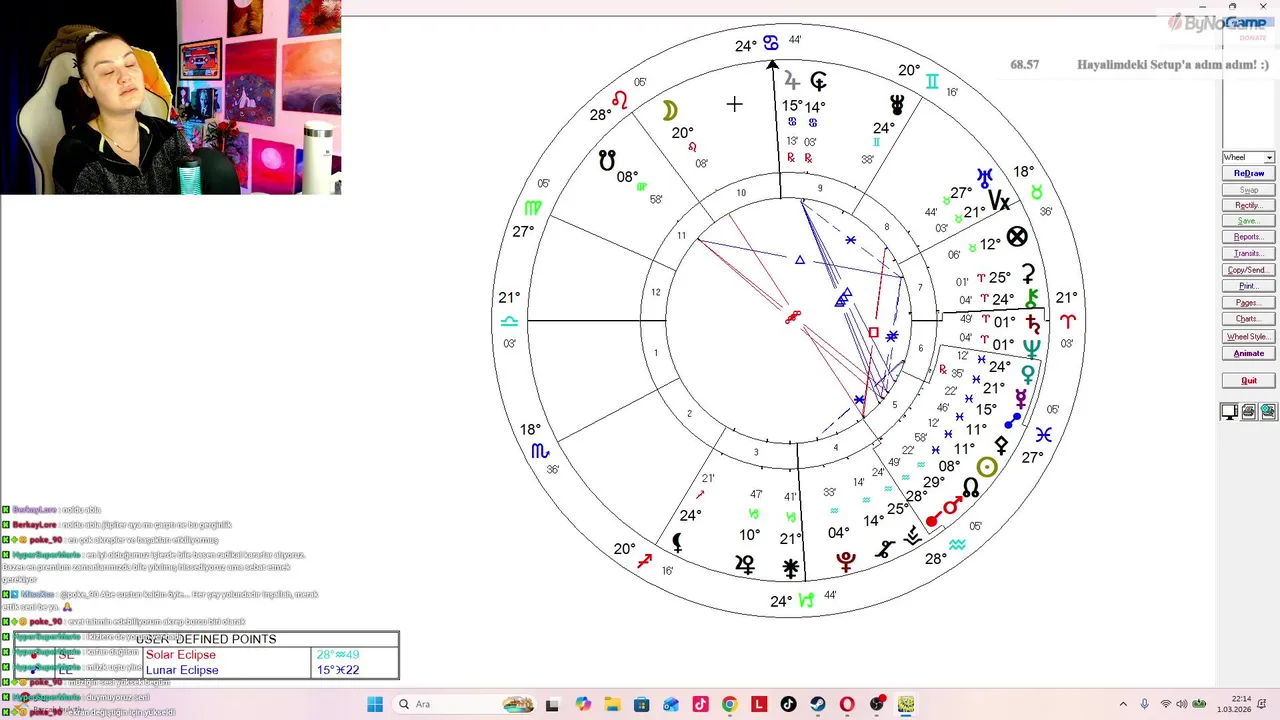The image size is (1280, 720).
Task: Click Solar Eclipse in user-defined points
Action: click(181, 655)
